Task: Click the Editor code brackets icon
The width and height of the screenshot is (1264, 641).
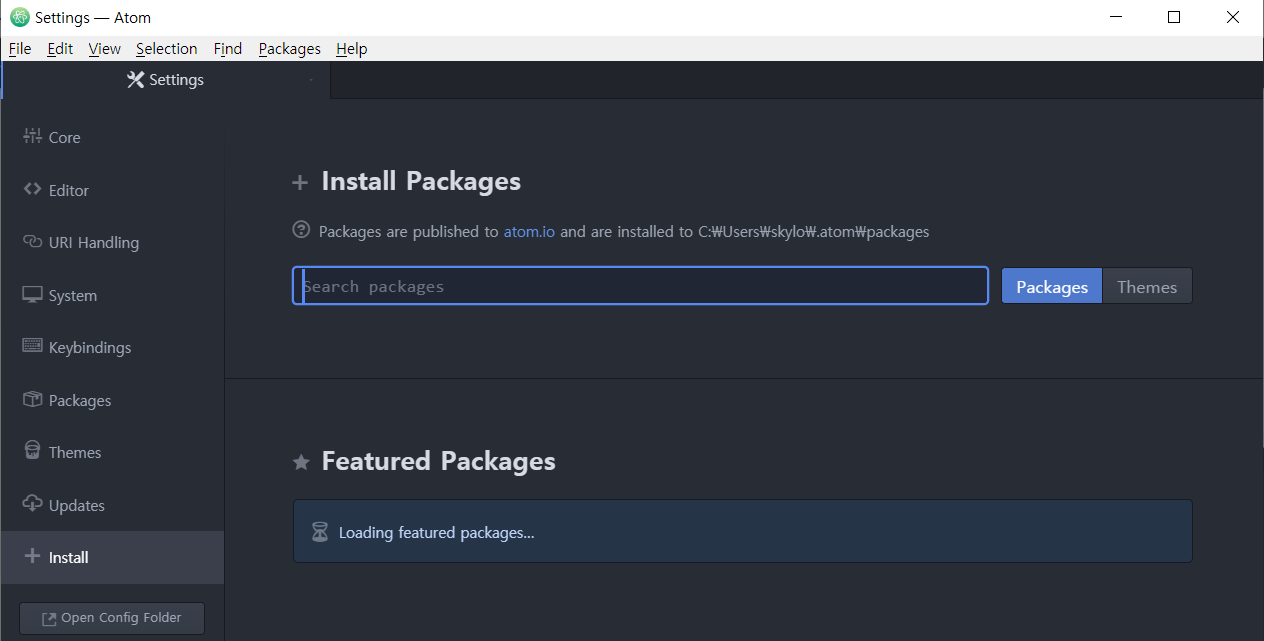Action: point(32,189)
